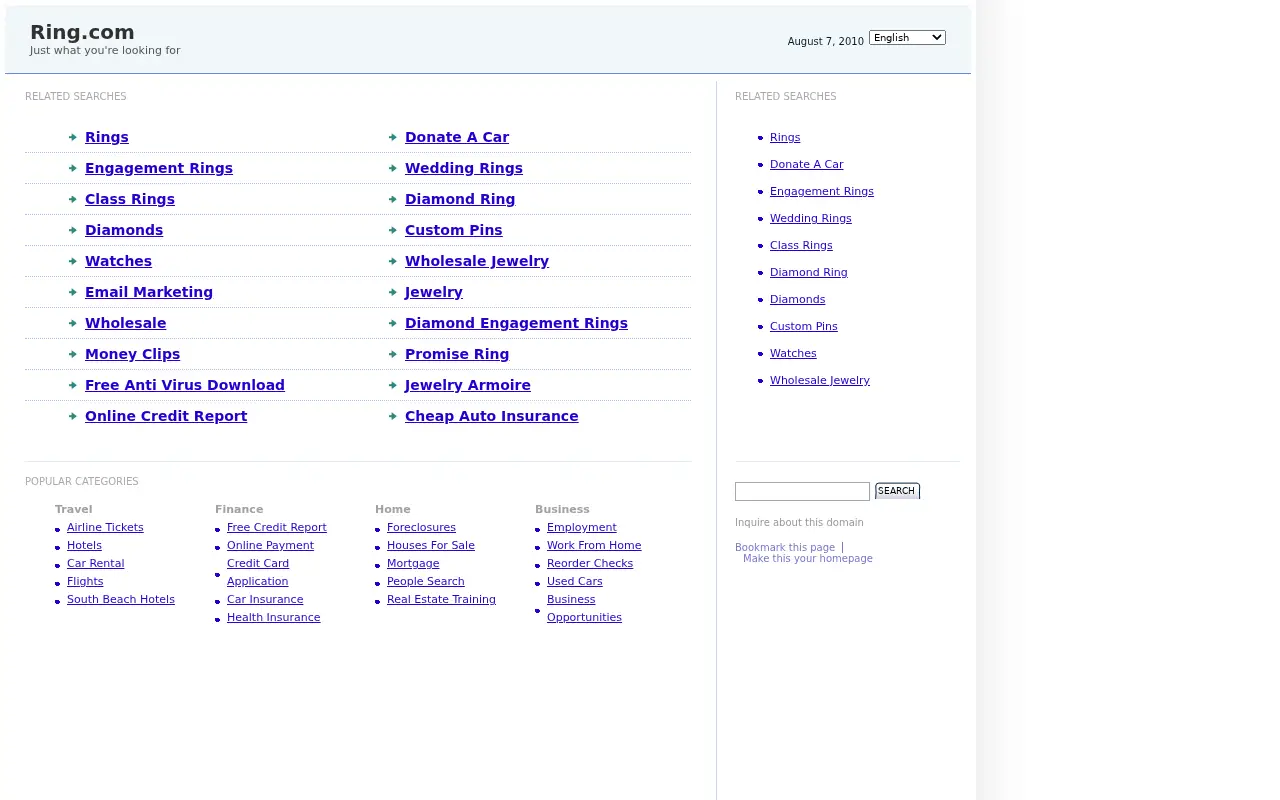
Task: Go to Email Marketing link
Action: pos(149,292)
